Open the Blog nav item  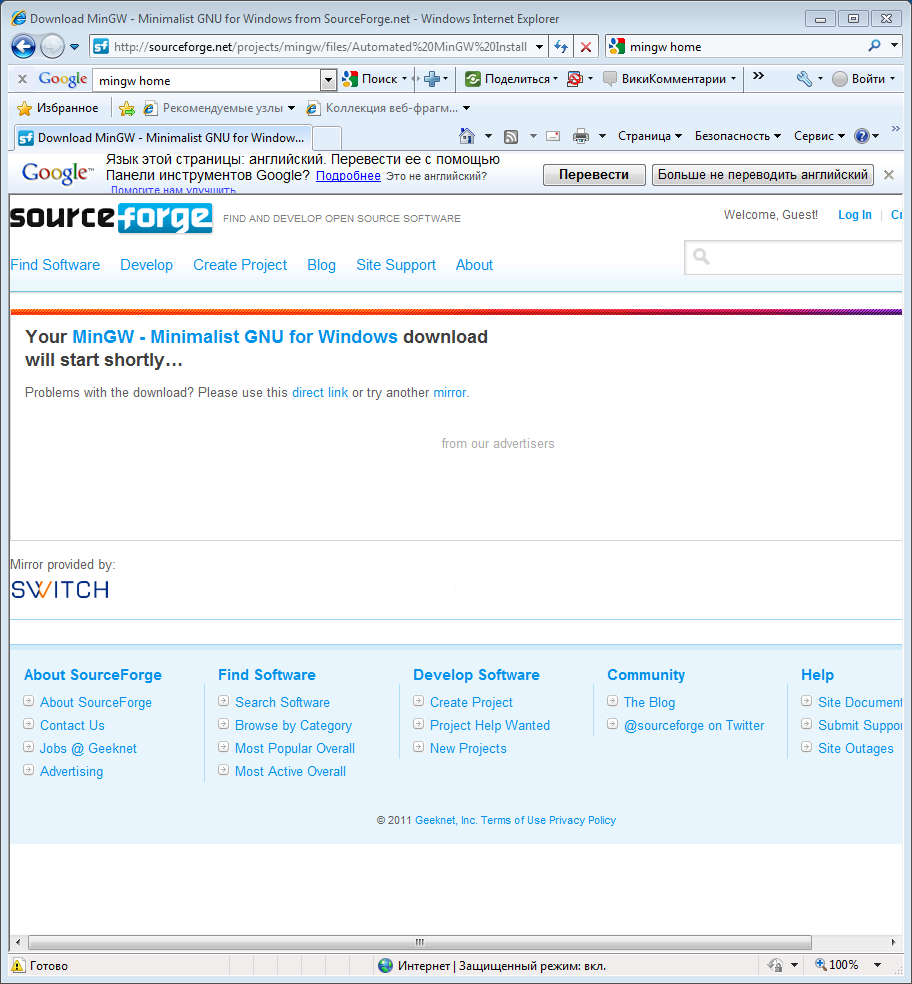321,265
